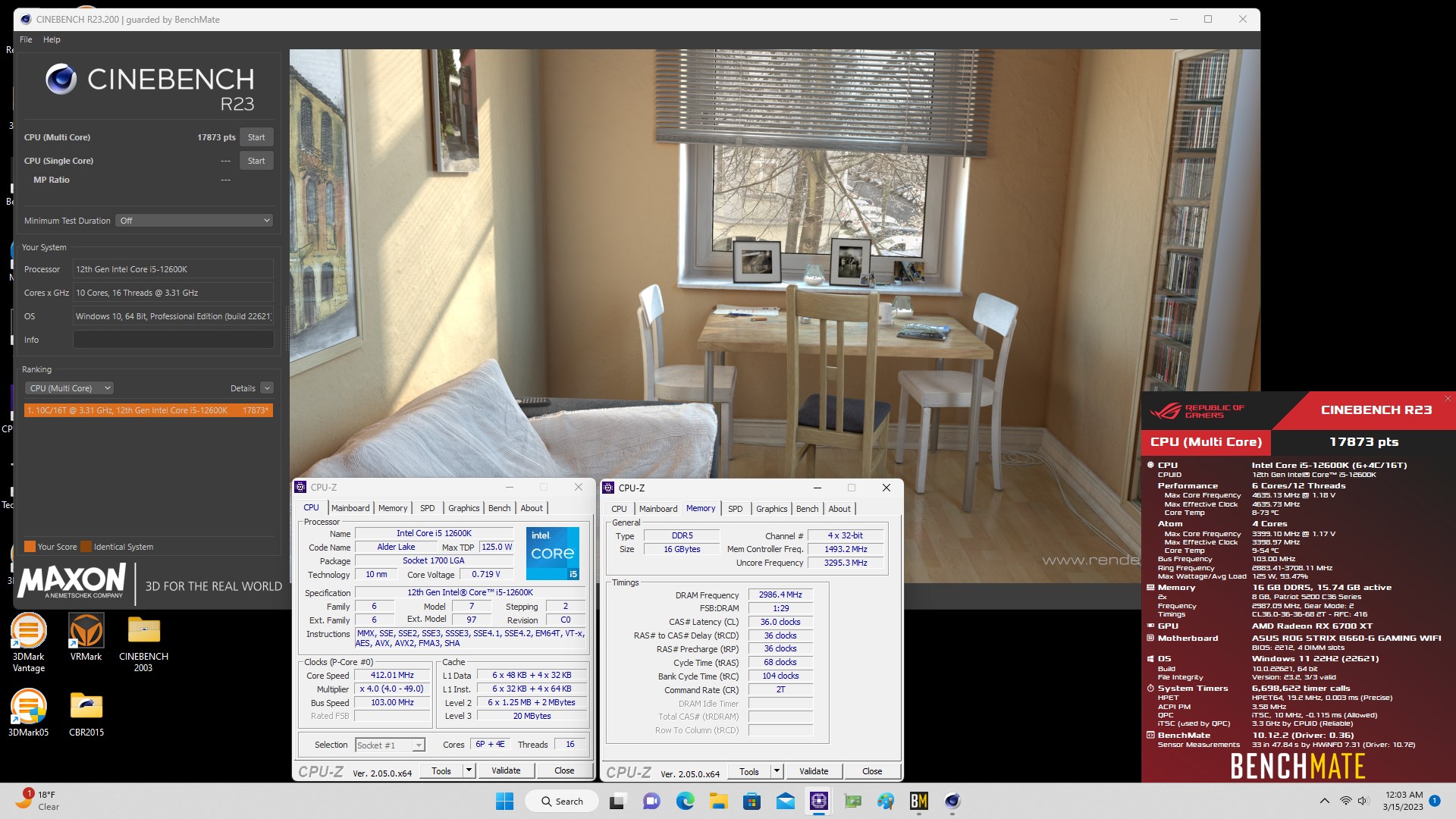Open the CPU (Multi Core) ranking dropdown
Screen dimensions: 1456x819
pos(69,388)
